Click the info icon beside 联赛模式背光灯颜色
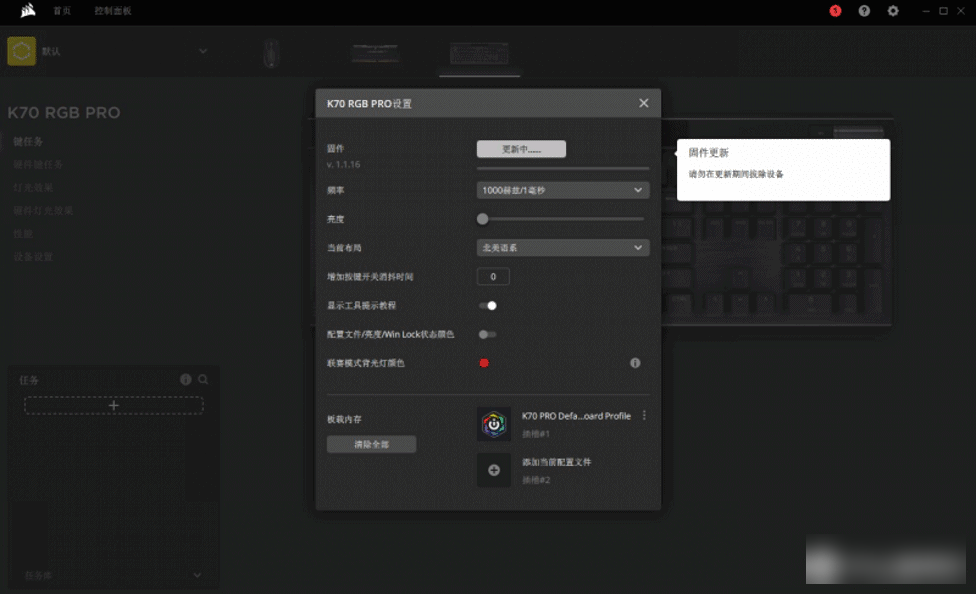The height and width of the screenshot is (594, 976). tap(635, 363)
